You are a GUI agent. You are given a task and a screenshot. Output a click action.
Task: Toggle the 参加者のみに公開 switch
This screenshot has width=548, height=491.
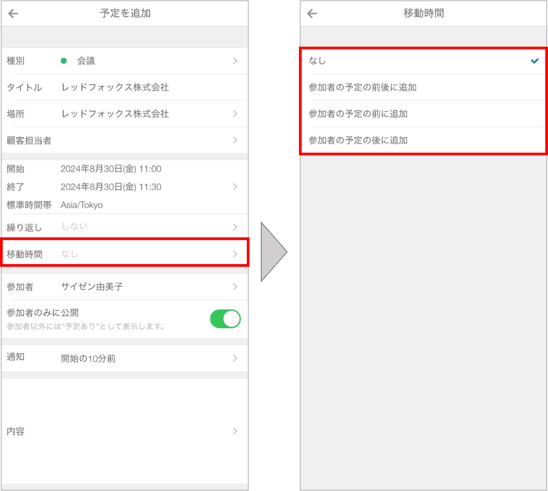pos(225,319)
